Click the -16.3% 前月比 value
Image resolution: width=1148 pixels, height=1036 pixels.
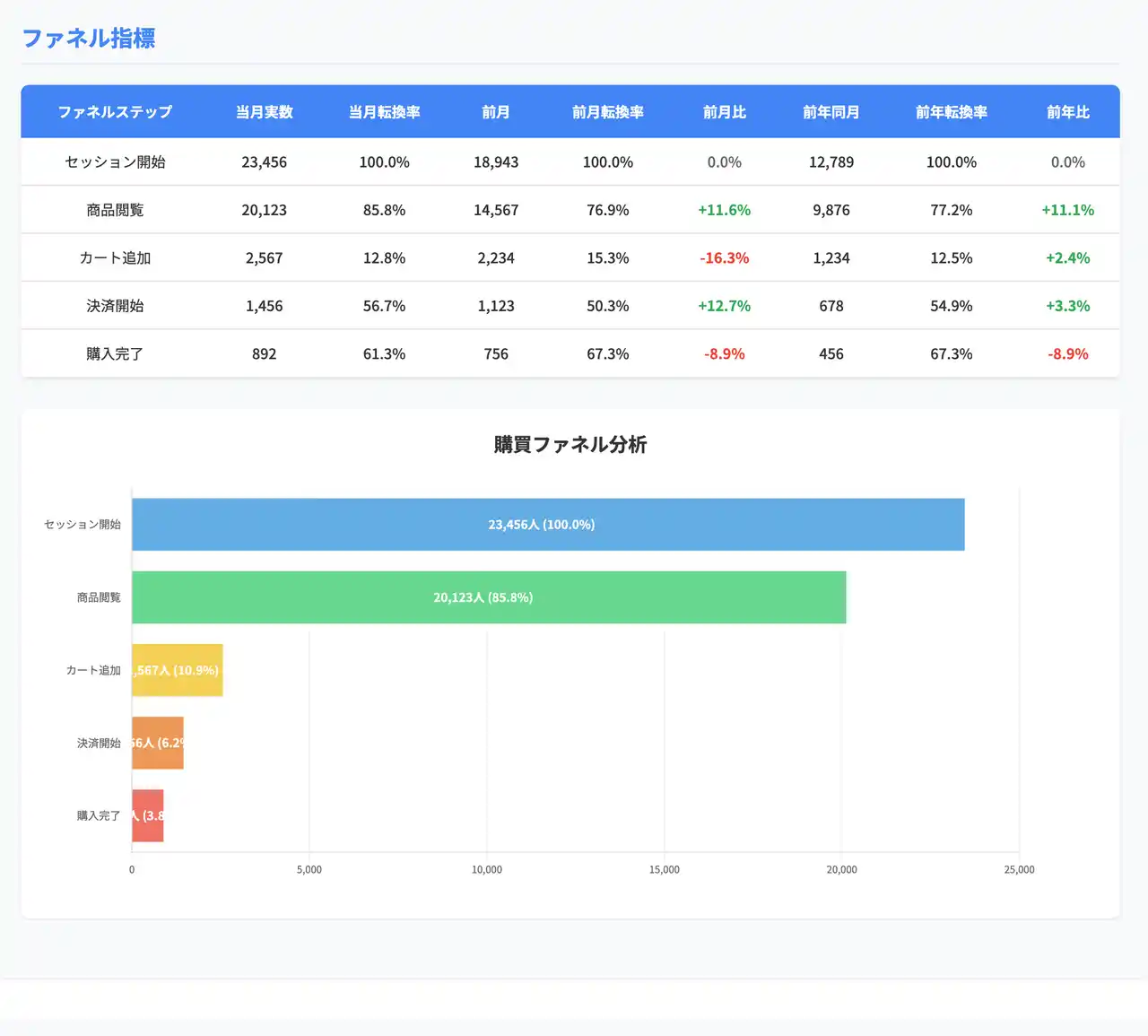[724, 258]
